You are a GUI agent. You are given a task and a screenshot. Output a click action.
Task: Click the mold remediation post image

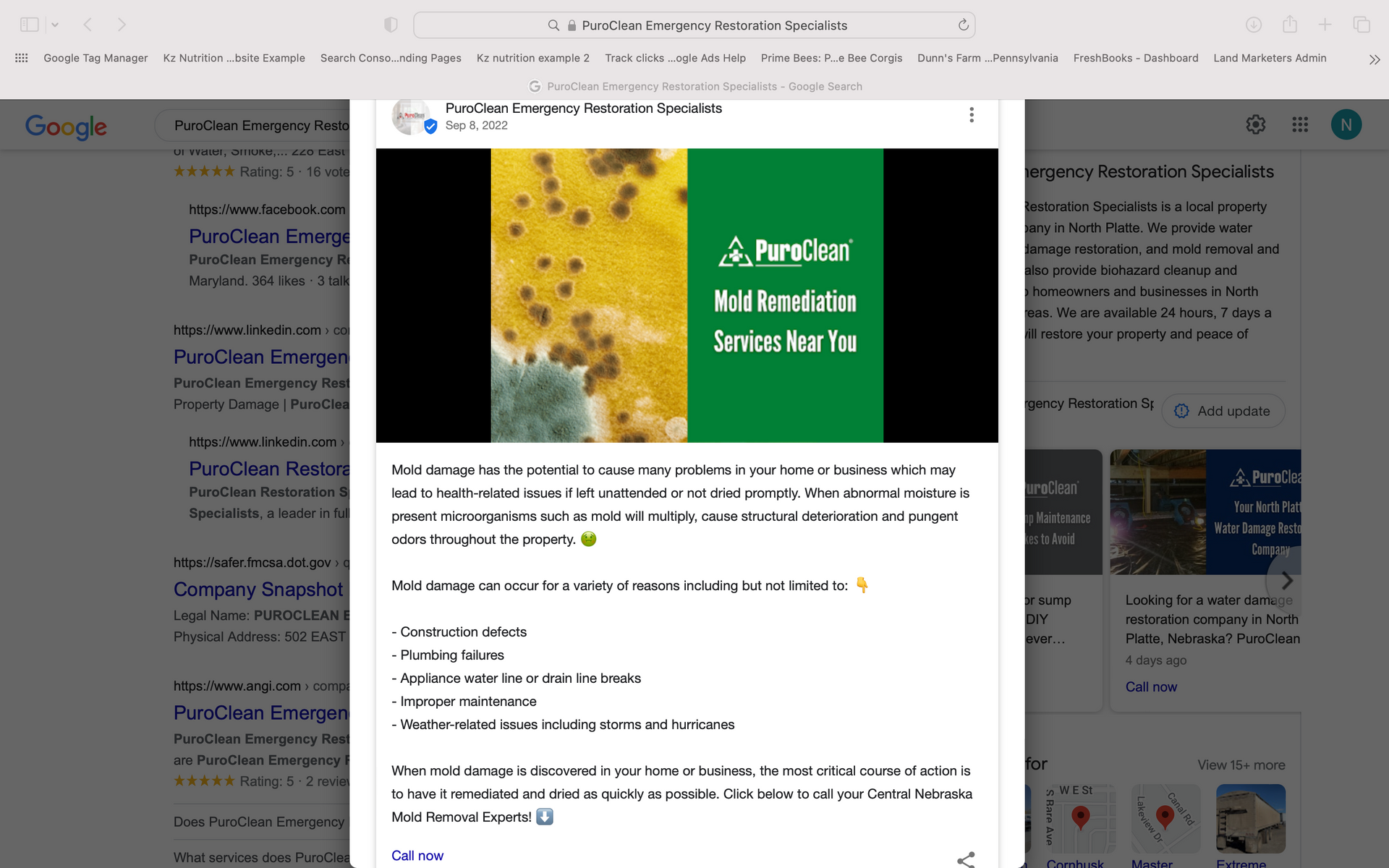687,295
